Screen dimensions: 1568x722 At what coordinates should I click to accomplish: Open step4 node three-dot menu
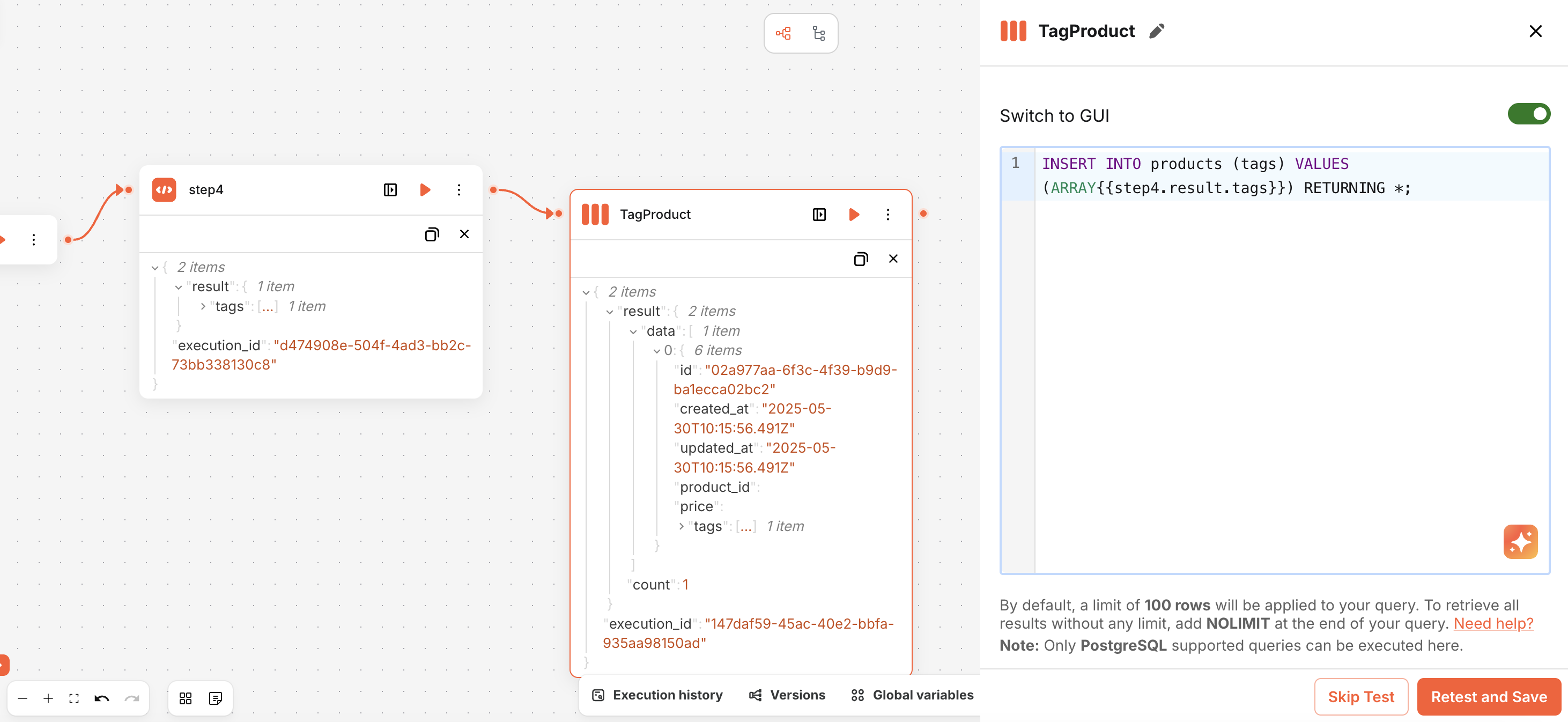pyautogui.click(x=459, y=190)
